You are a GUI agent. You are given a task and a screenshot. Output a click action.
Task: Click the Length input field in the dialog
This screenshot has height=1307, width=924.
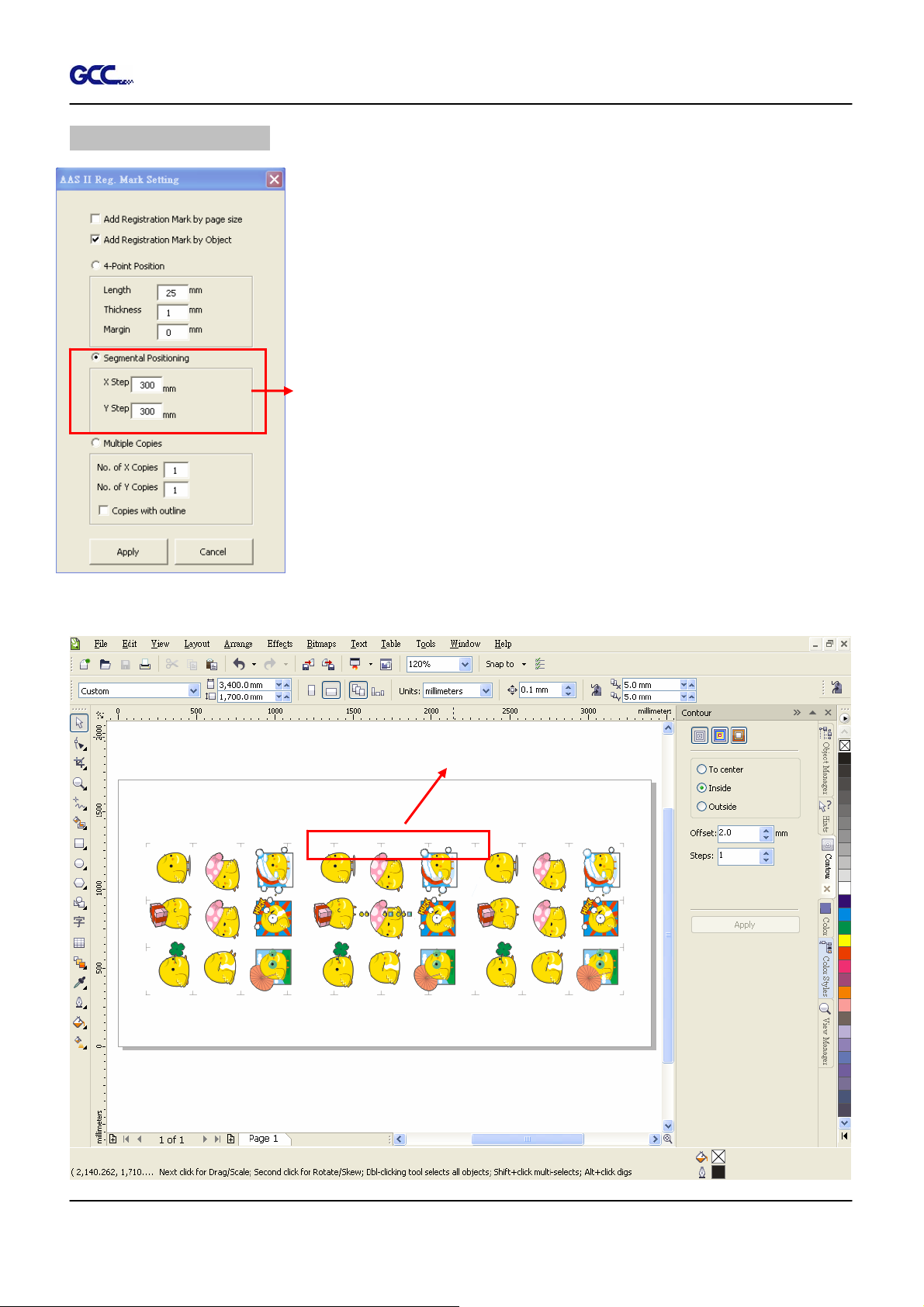pyautogui.click(x=172, y=292)
